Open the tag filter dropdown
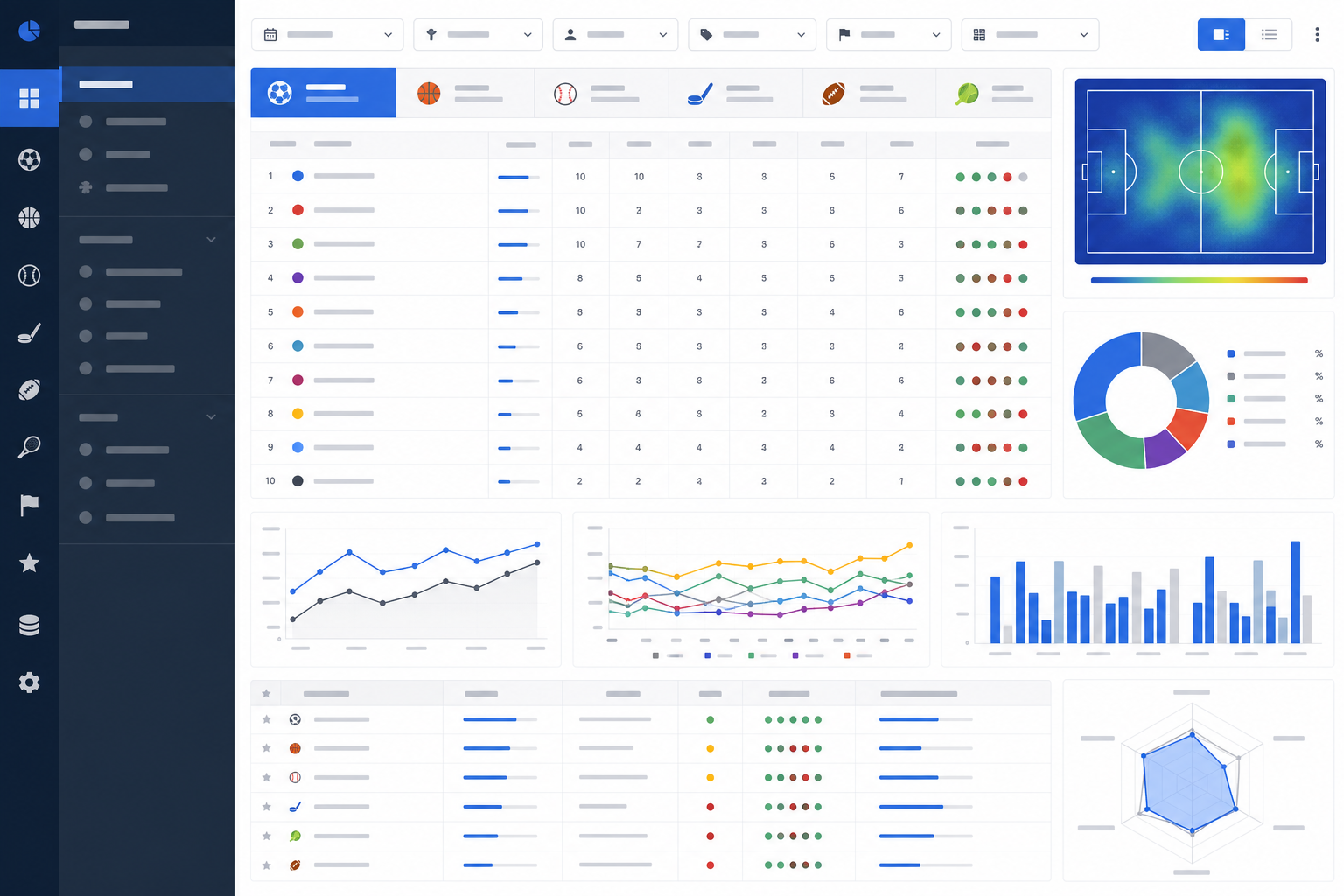The height and width of the screenshot is (896, 1344). (752, 34)
